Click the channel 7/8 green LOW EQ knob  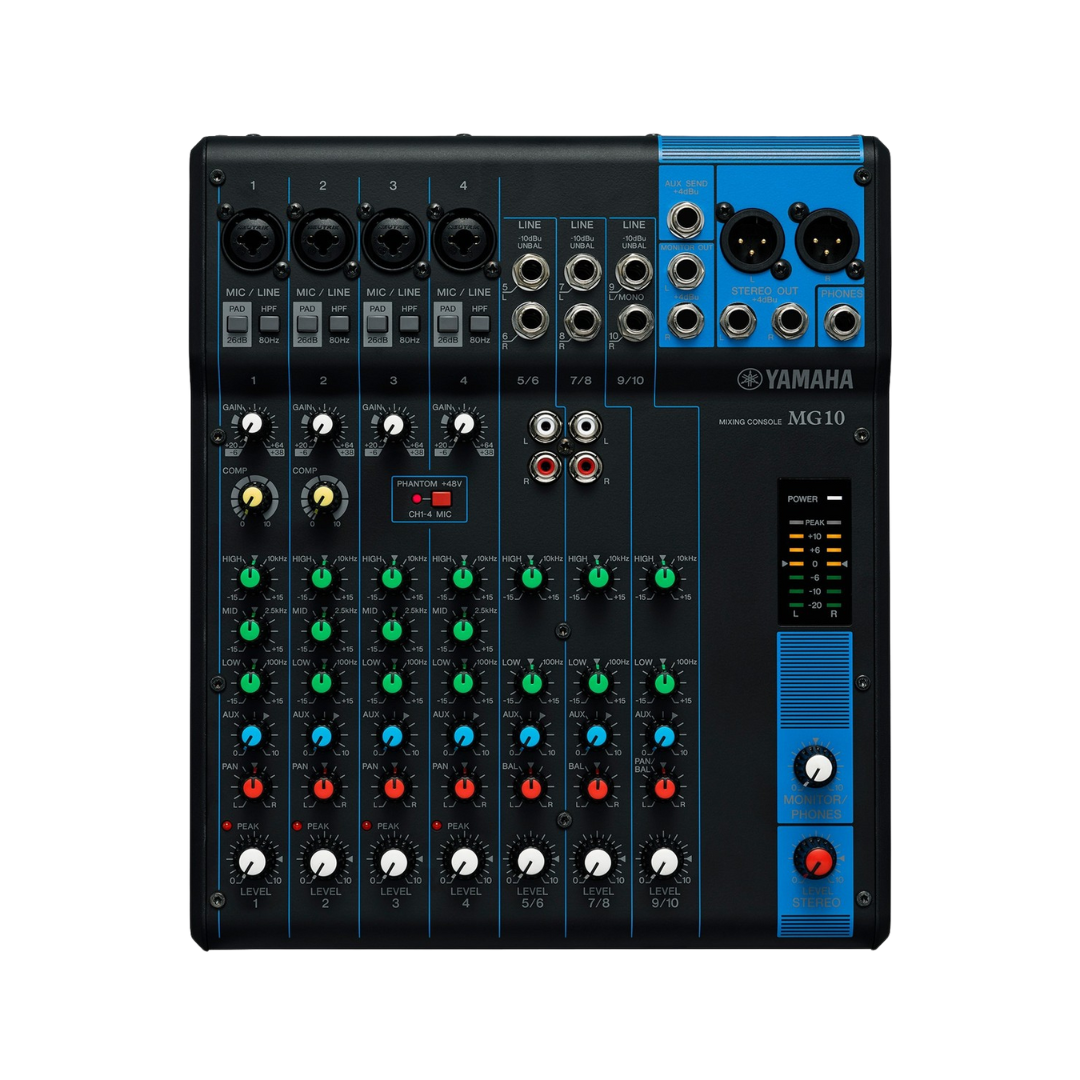point(598,682)
